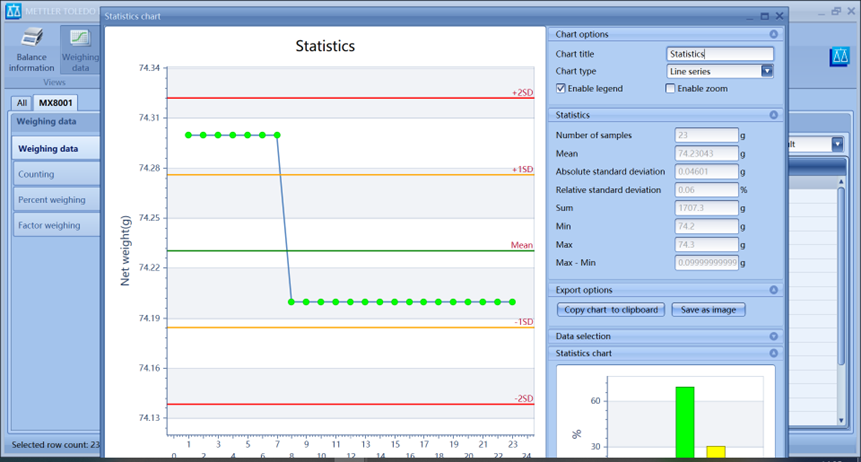Click the Mean line label
This screenshot has width=861, height=462.
[522, 245]
